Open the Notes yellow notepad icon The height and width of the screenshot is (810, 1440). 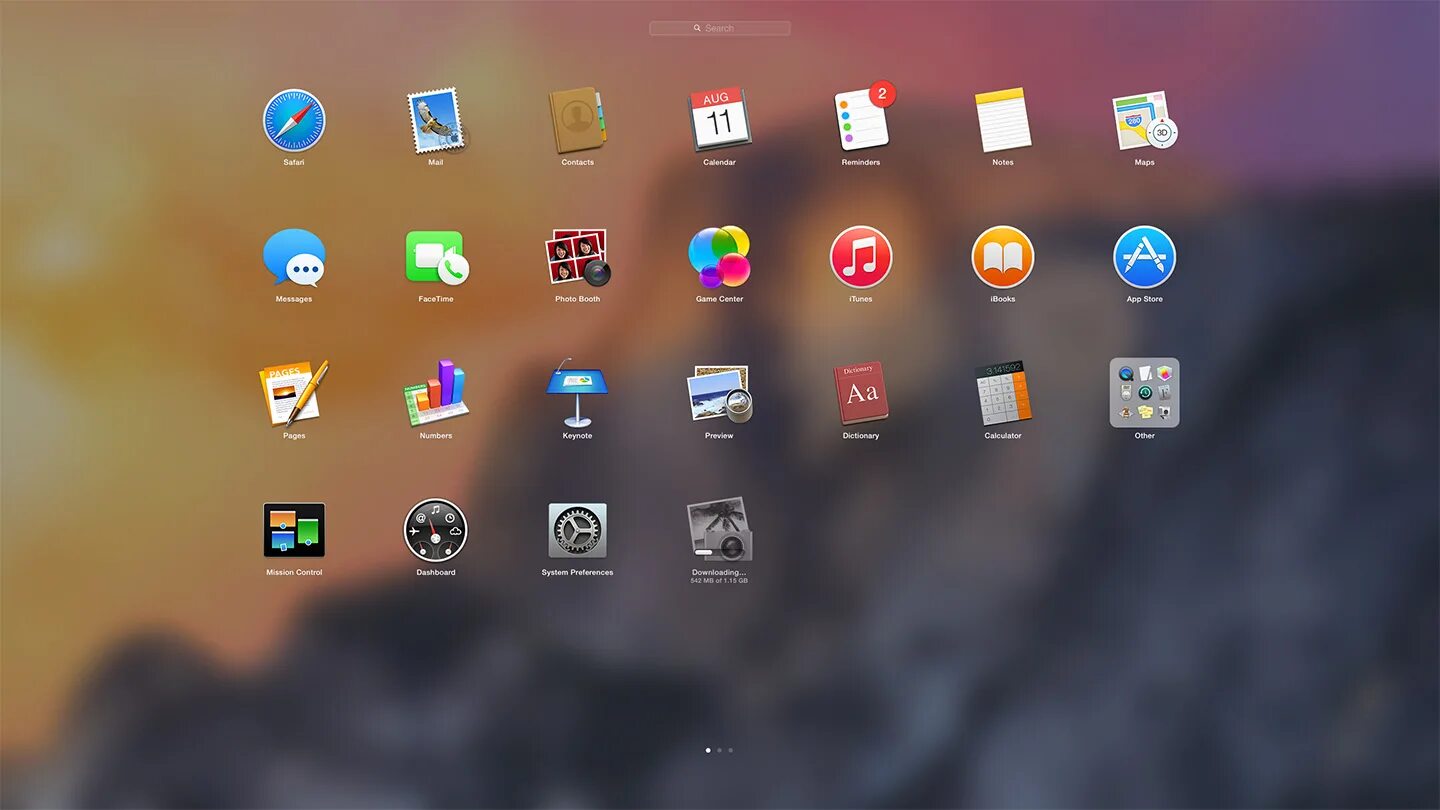[1003, 120]
